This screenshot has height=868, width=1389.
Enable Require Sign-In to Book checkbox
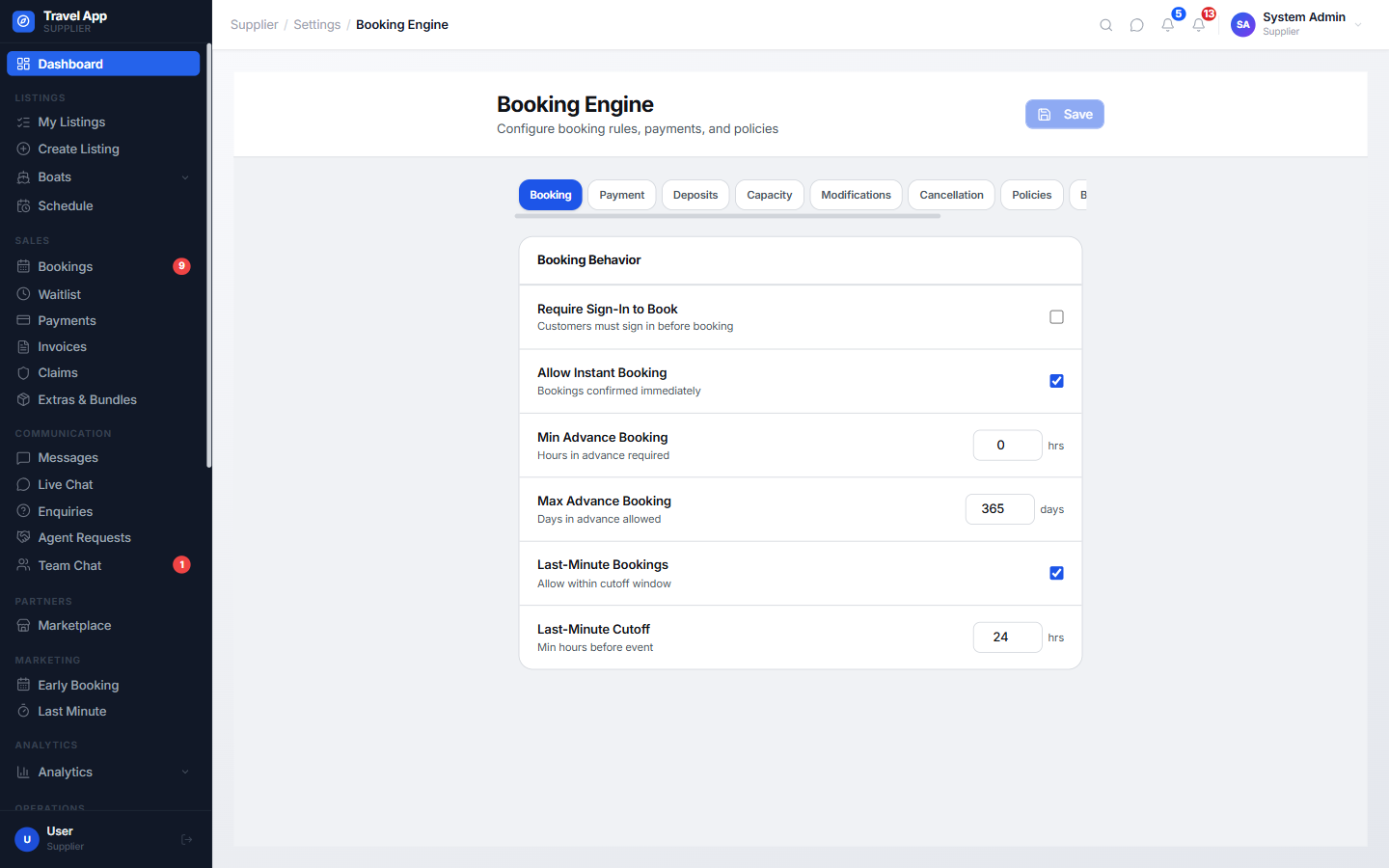1056,317
